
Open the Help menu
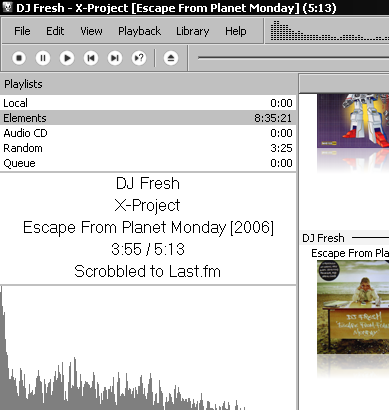[236, 31]
